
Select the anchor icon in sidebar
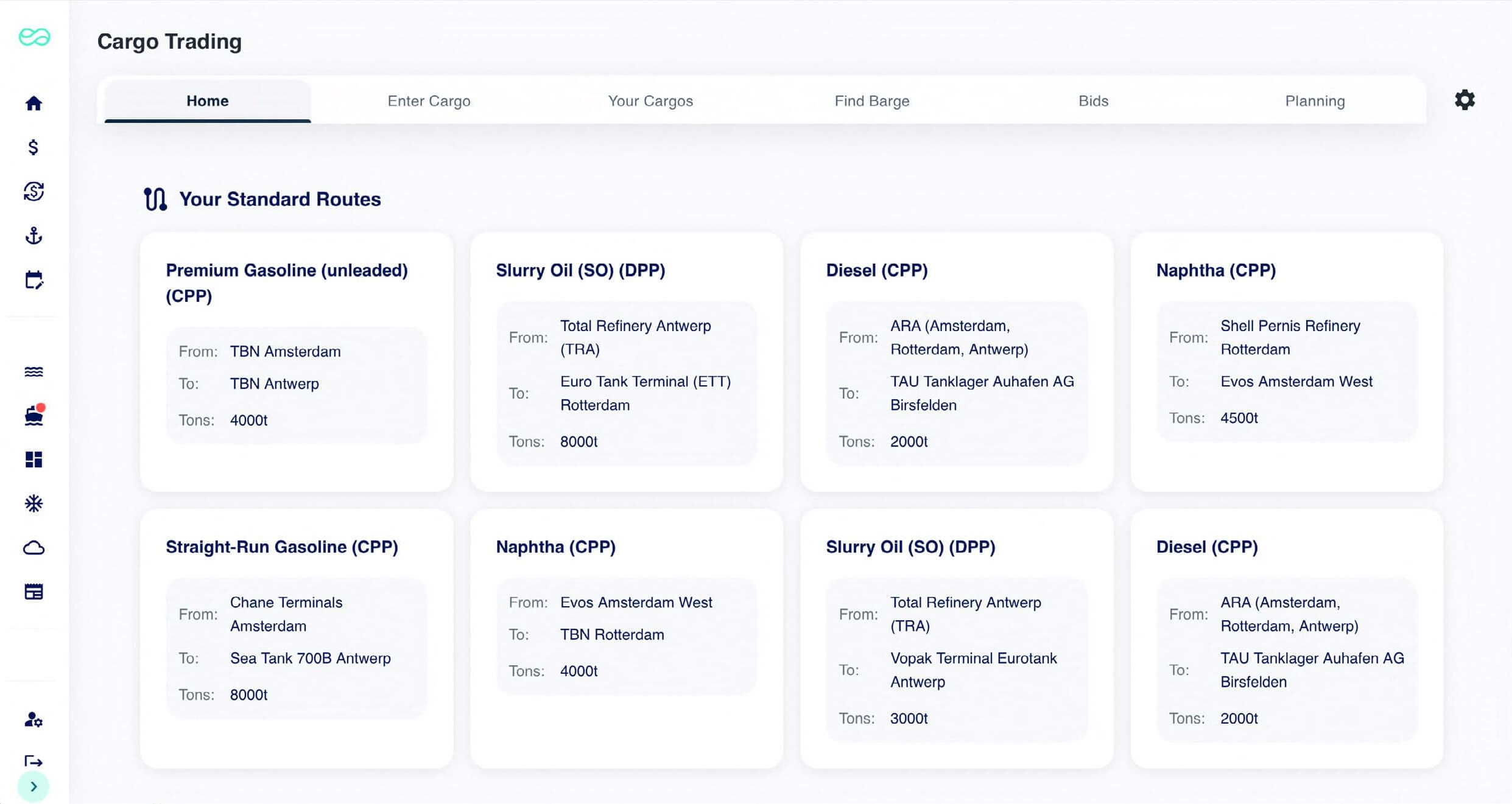point(33,236)
